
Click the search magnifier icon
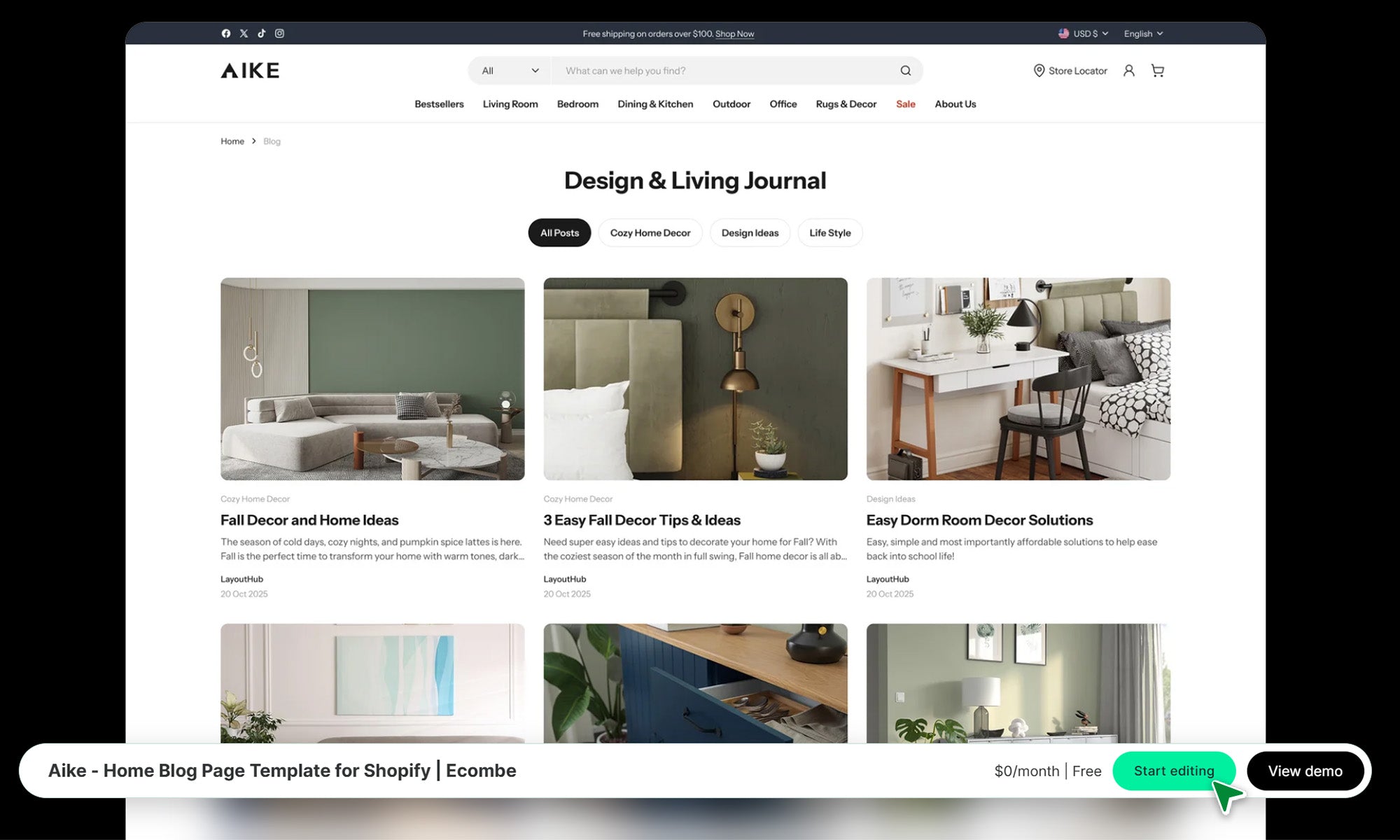(905, 71)
